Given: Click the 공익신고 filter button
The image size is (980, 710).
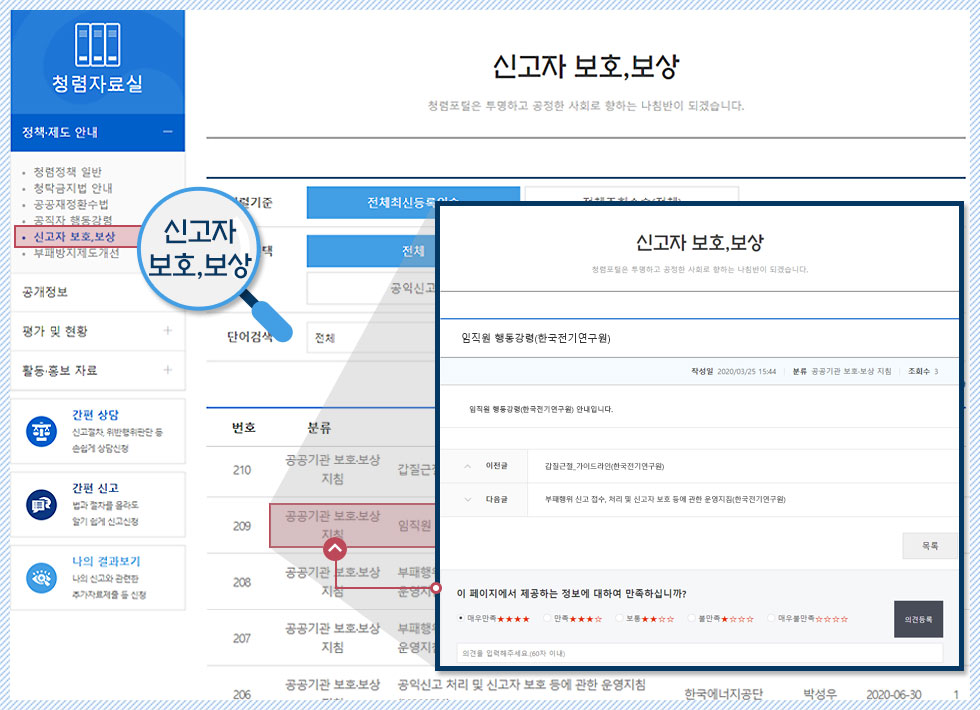Looking at the screenshot, I should tap(371, 288).
